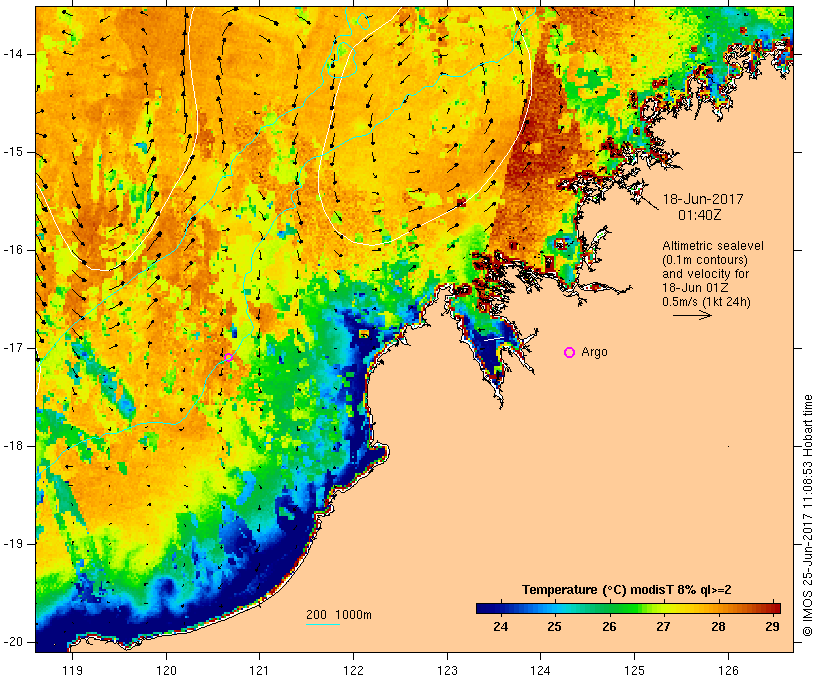Click the longitude axis label '126'
Viewport: 820px width, 680px height.
pyautogui.click(x=728, y=670)
